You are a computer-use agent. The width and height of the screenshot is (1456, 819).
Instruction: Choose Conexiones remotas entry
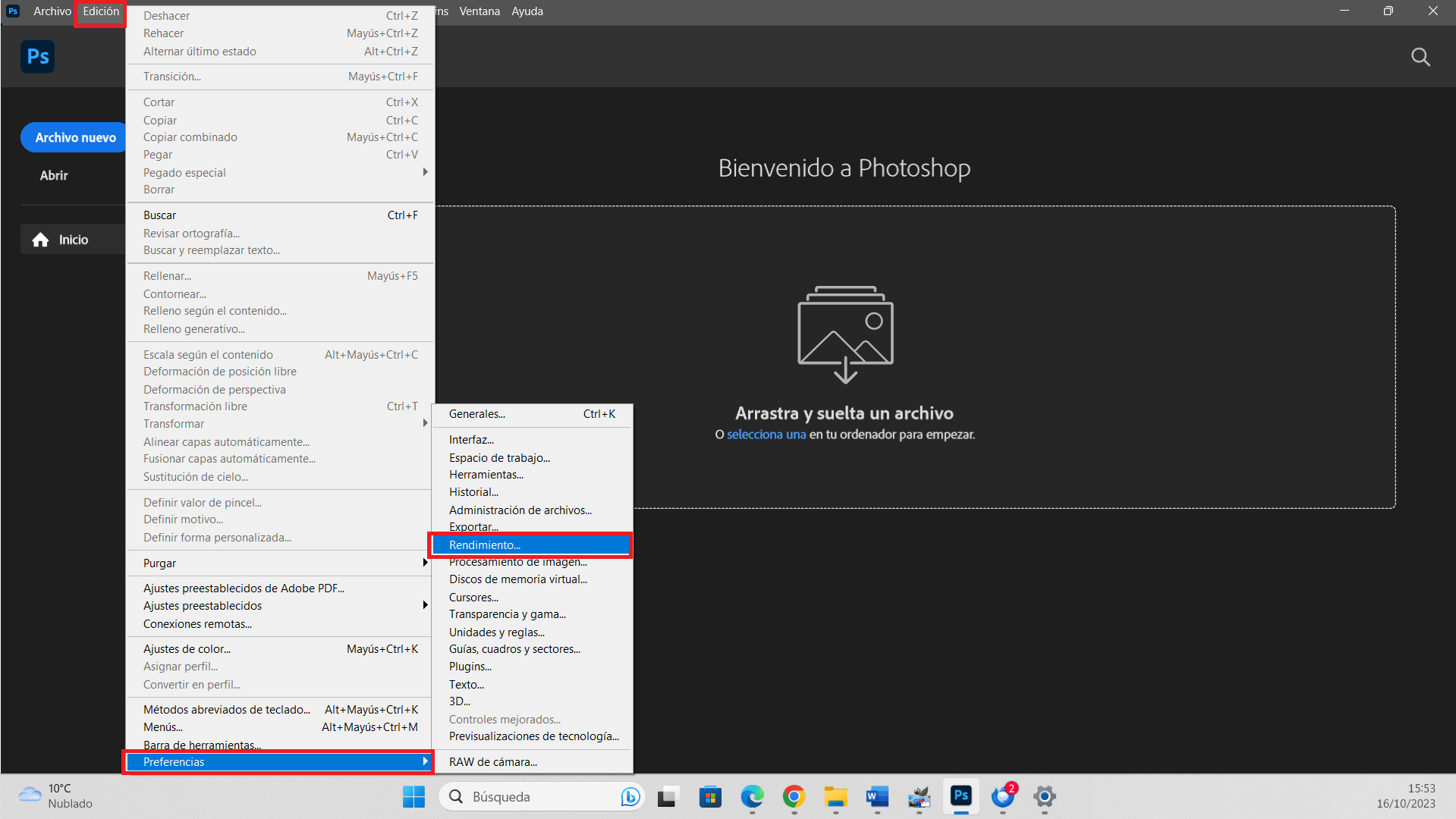tap(280, 624)
